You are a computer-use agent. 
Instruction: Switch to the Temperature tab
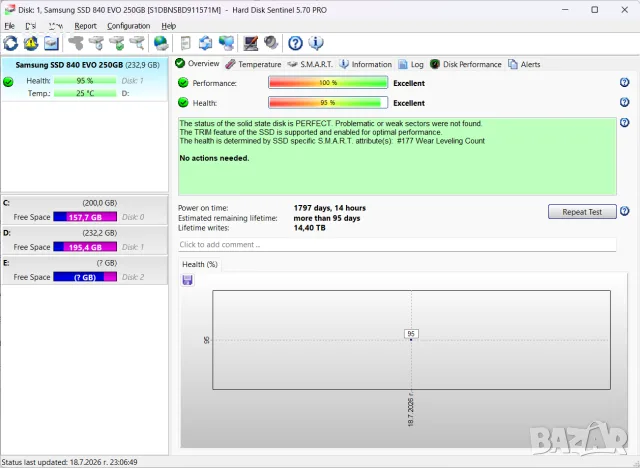253,64
